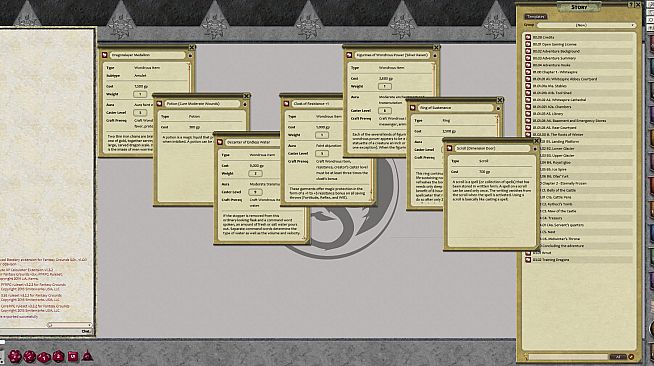Click the link icon of the Scroll (Dimension Door) window

click(449, 148)
